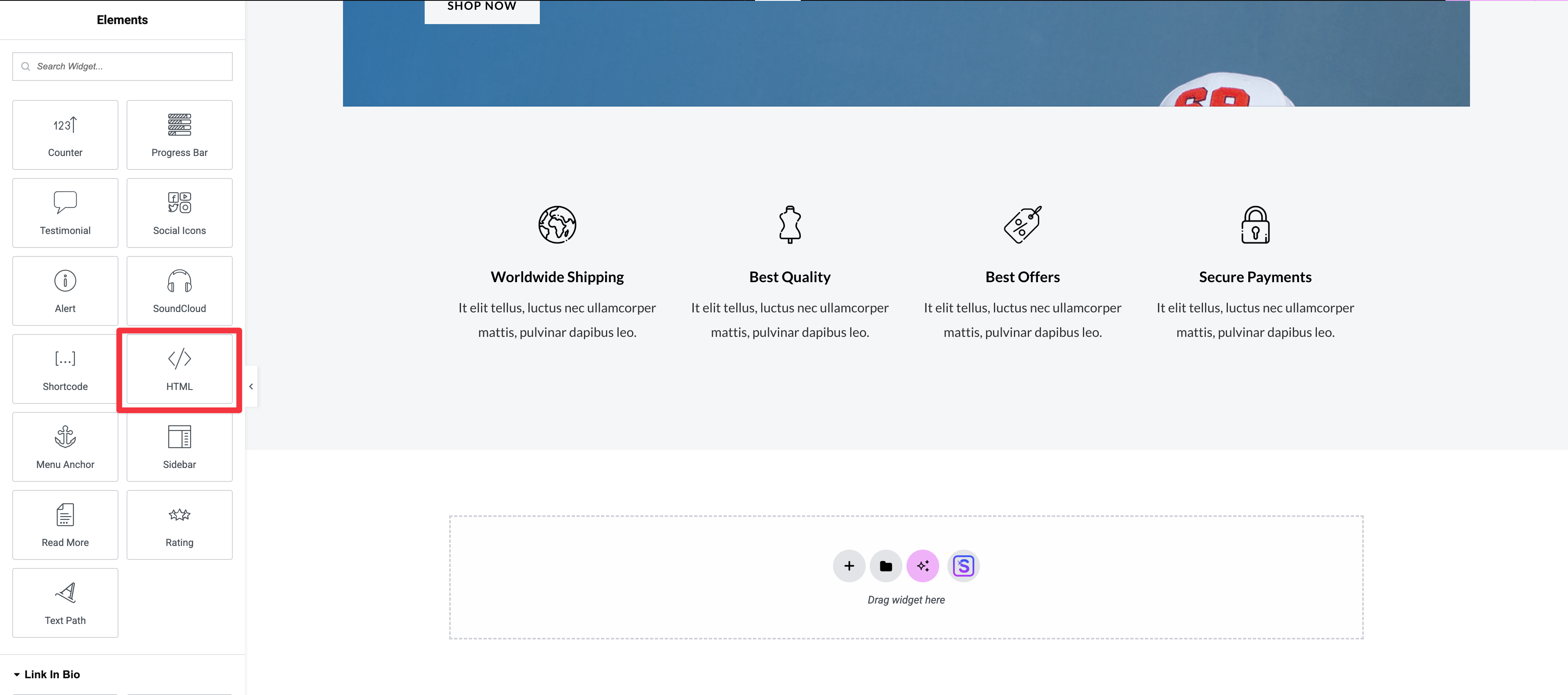Select the Text Path widget

65,602
